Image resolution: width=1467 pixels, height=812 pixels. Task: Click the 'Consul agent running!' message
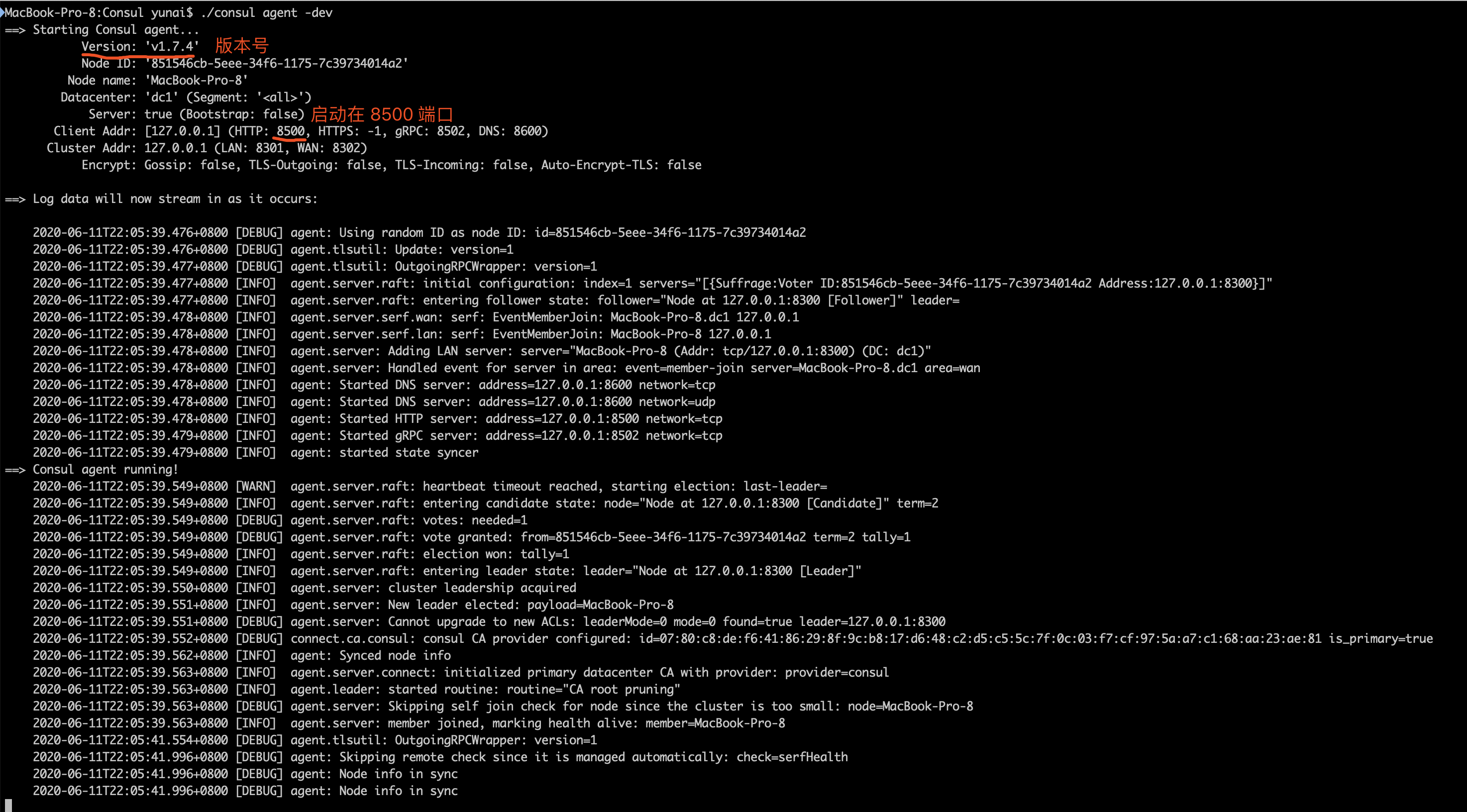[105, 470]
